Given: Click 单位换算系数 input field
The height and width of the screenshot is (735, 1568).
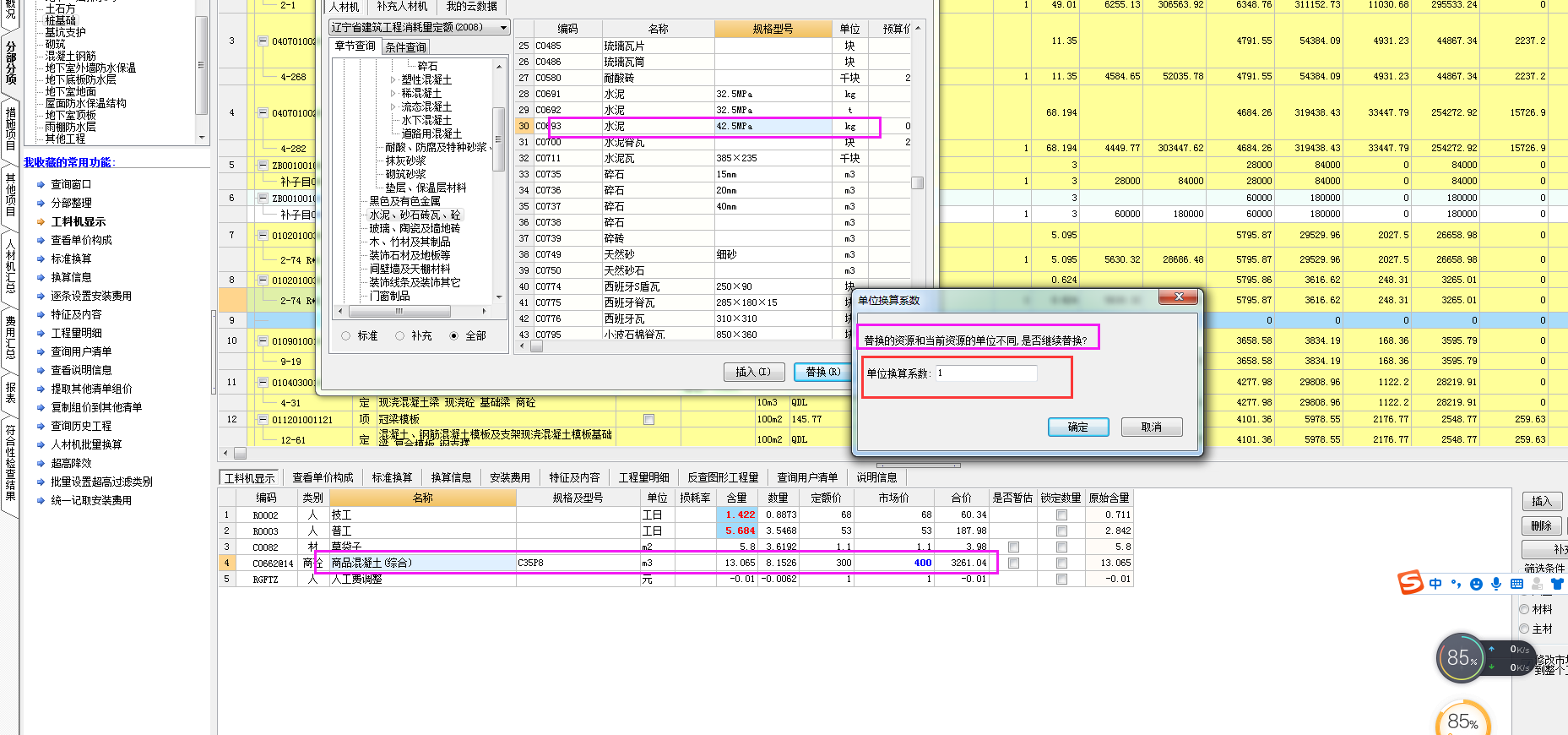Looking at the screenshot, I should click(985, 373).
